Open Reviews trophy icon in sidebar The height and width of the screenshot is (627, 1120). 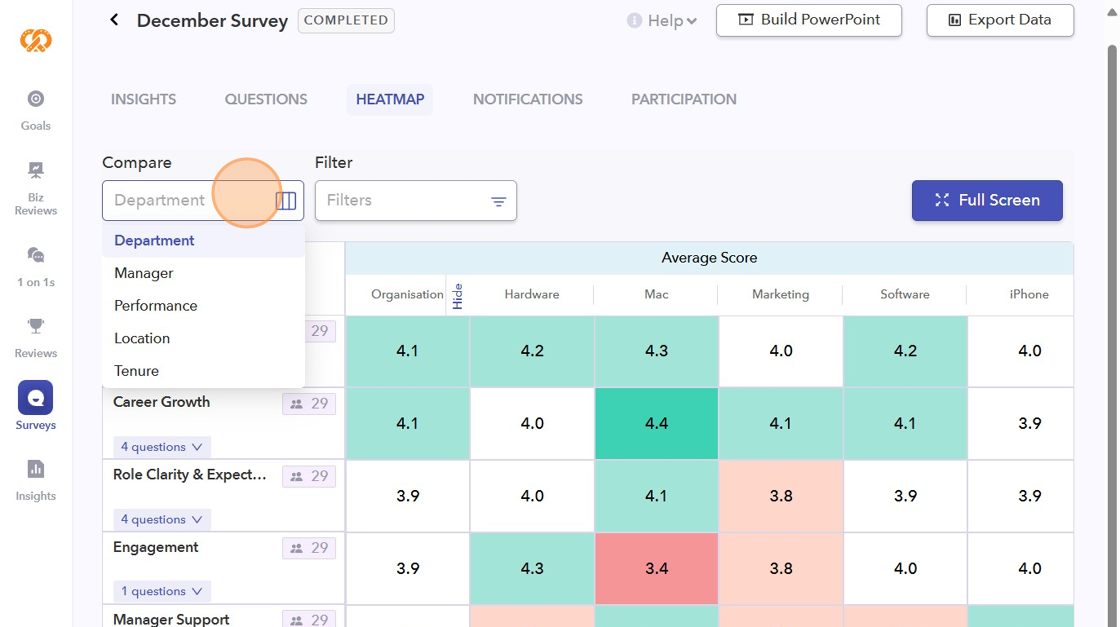click(36, 326)
